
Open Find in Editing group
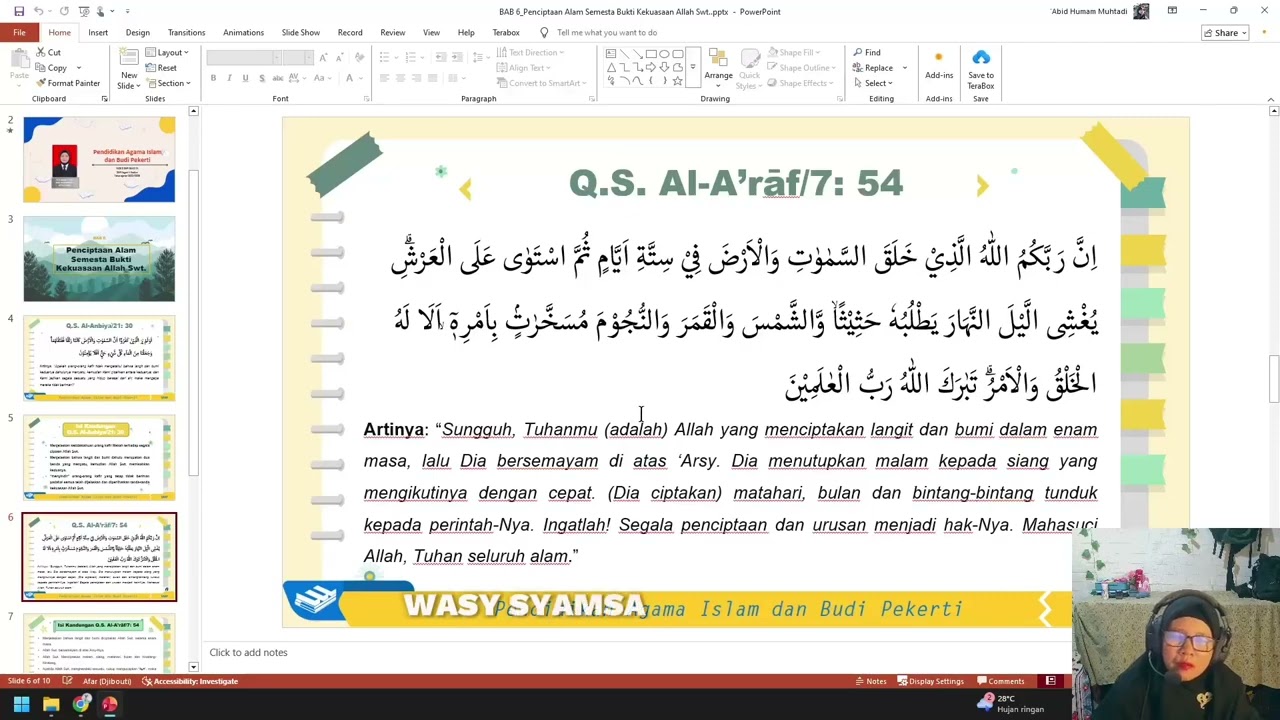pyautogui.click(x=867, y=52)
